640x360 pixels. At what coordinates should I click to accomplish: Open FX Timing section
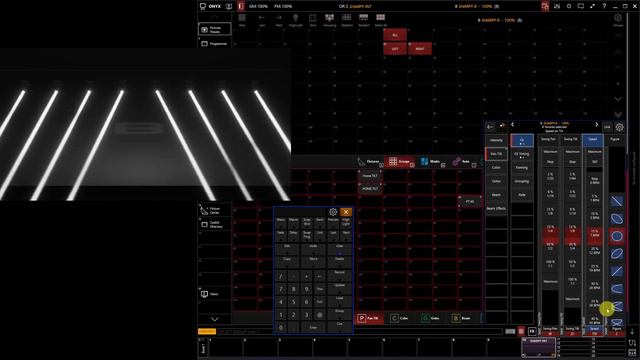click(522, 154)
